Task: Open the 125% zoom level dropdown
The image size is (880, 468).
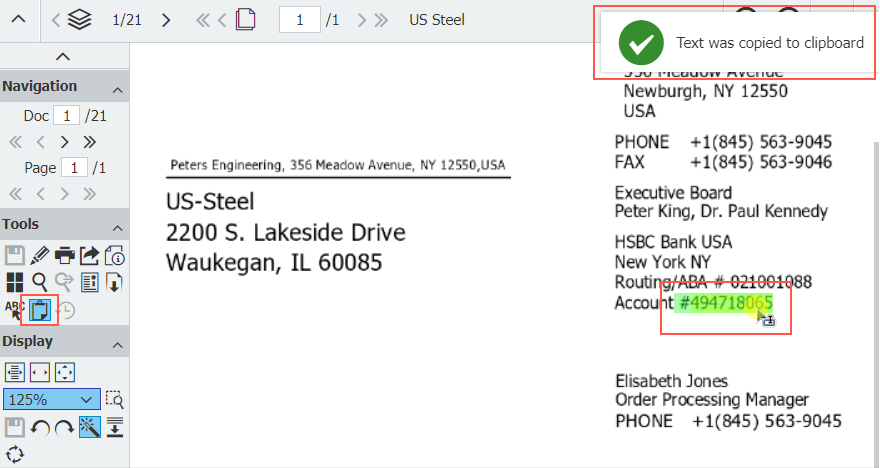Action: click(x=52, y=400)
